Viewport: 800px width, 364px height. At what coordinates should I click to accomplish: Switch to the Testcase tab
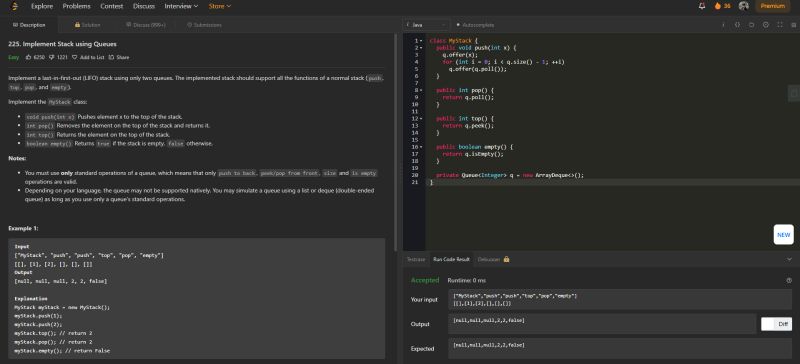pos(415,259)
